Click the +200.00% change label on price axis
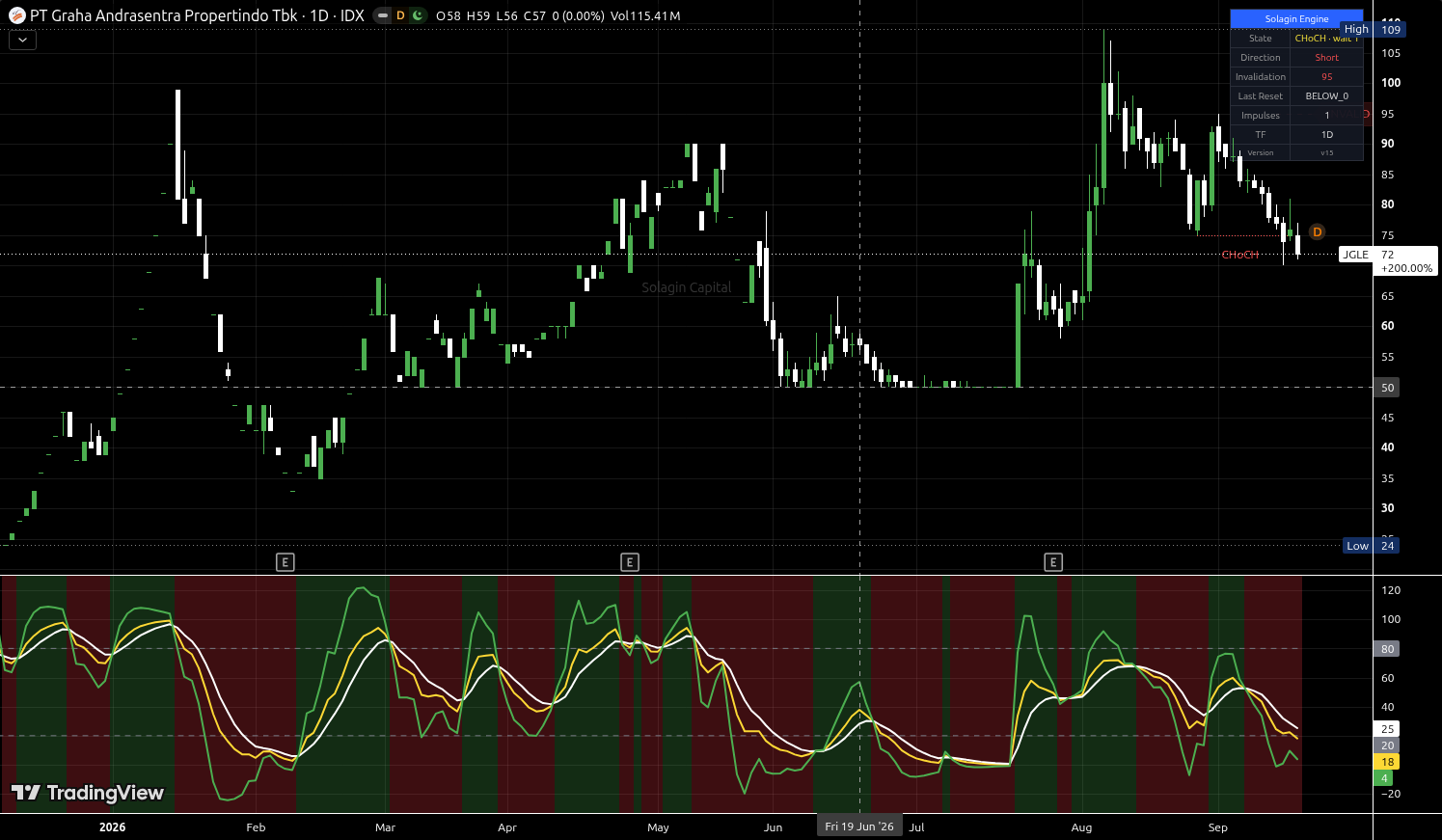Screen dimensions: 1442x840 (x=1406, y=268)
